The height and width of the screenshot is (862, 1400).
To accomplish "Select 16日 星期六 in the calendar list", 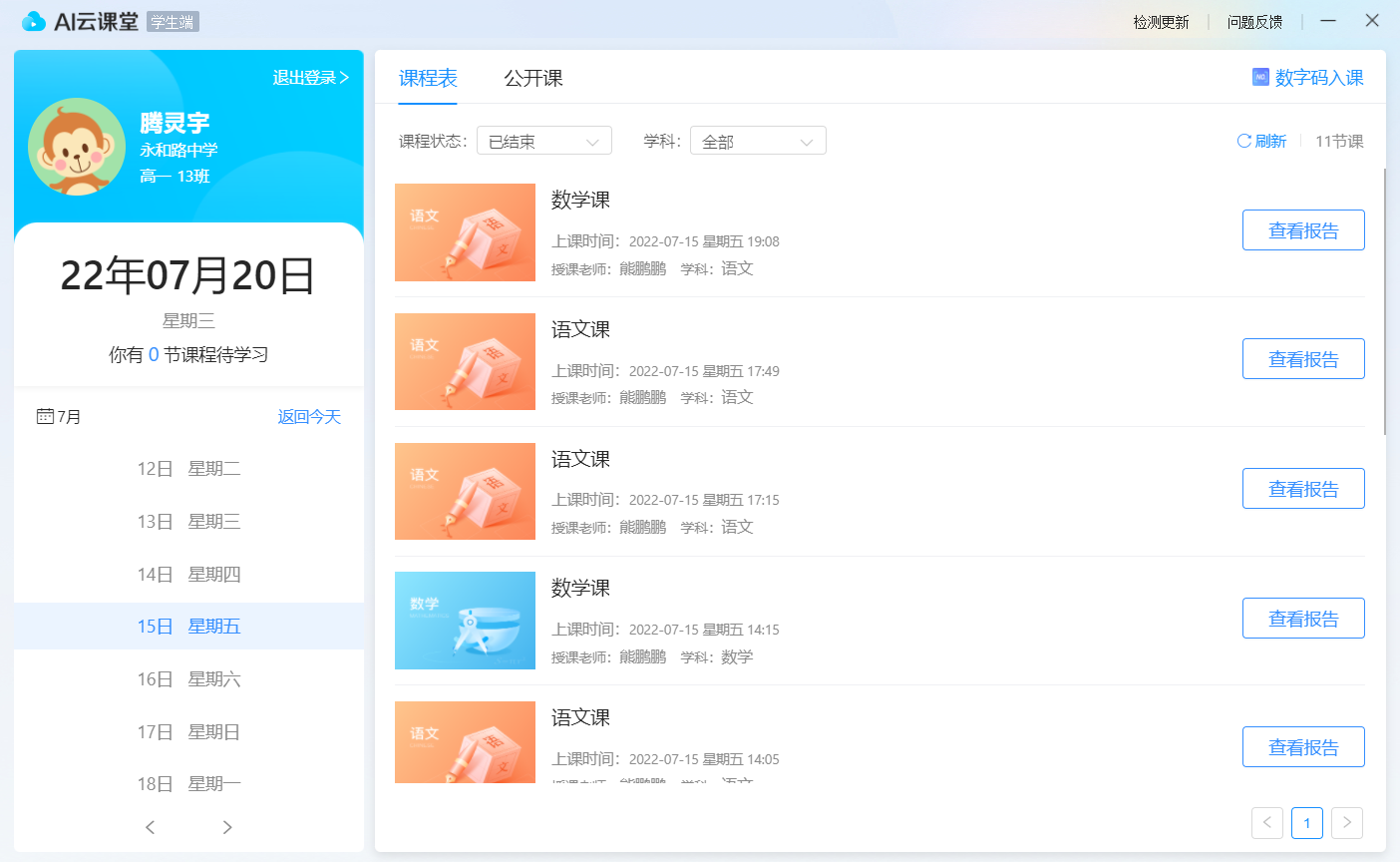I will 188,679.
